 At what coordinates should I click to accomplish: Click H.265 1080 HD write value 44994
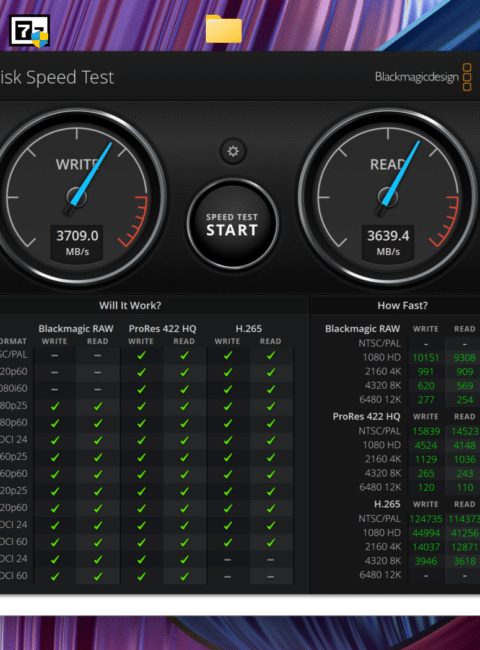pyautogui.click(x=426, y=534)
